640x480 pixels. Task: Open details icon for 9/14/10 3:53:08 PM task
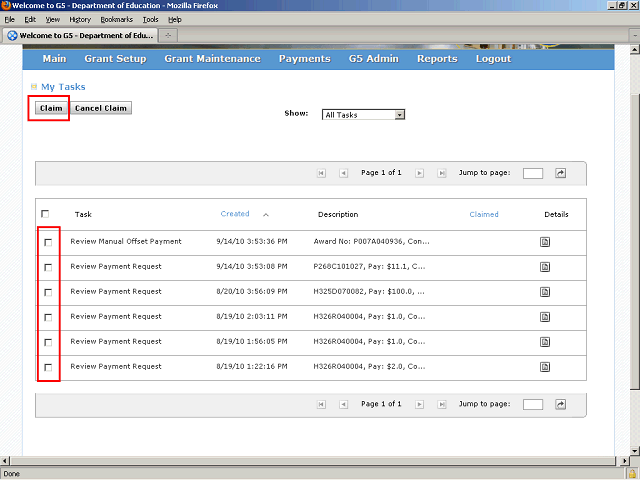point(545,267)
